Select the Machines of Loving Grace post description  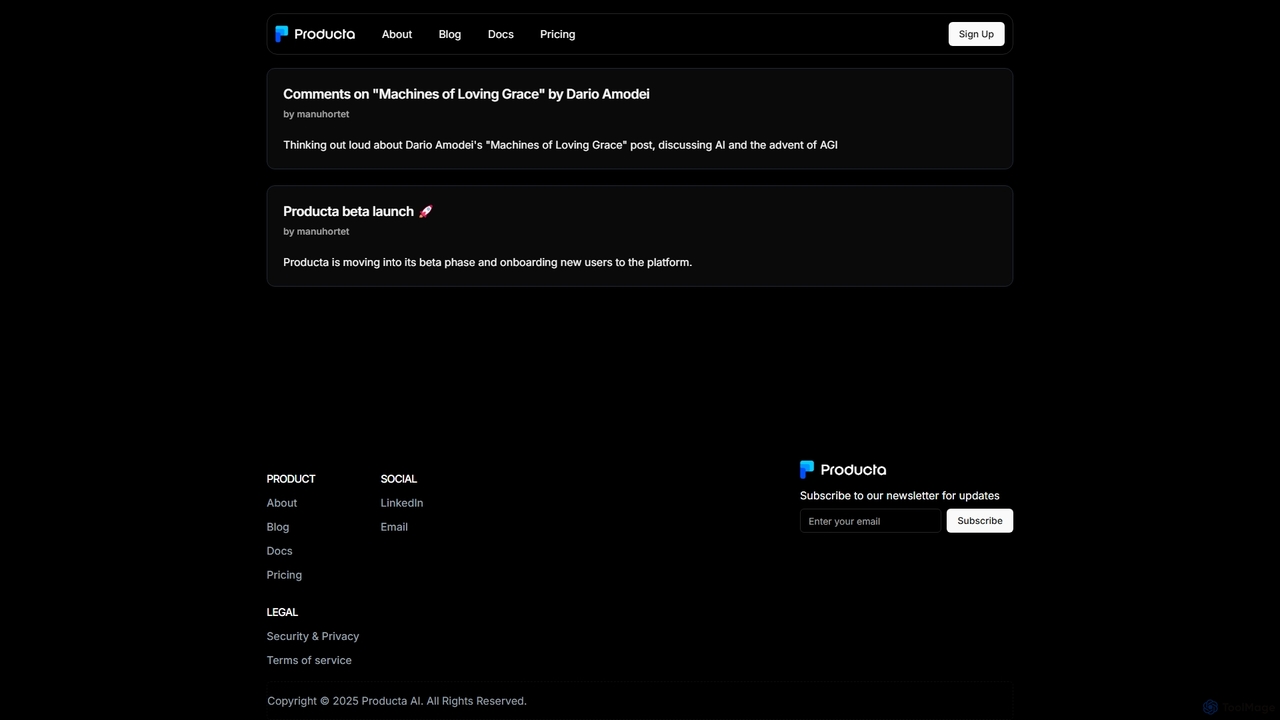(x=560, y=145)
